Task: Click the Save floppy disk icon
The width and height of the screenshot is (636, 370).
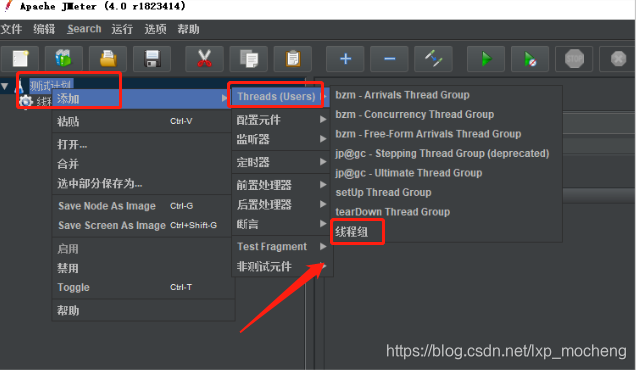Action: 152,59
